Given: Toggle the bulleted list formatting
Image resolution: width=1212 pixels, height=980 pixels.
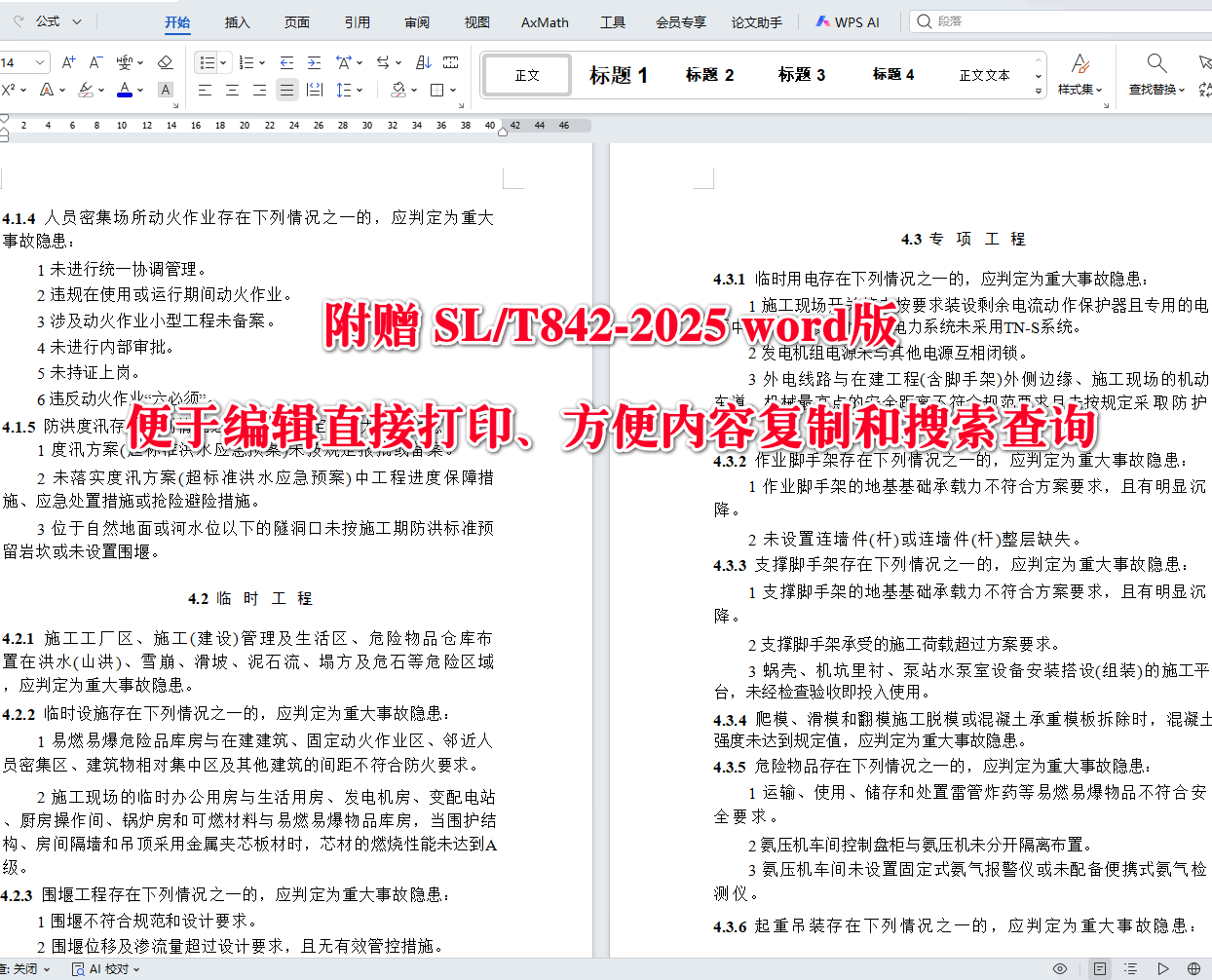Looking at the screenshot, I should (207, 62).
